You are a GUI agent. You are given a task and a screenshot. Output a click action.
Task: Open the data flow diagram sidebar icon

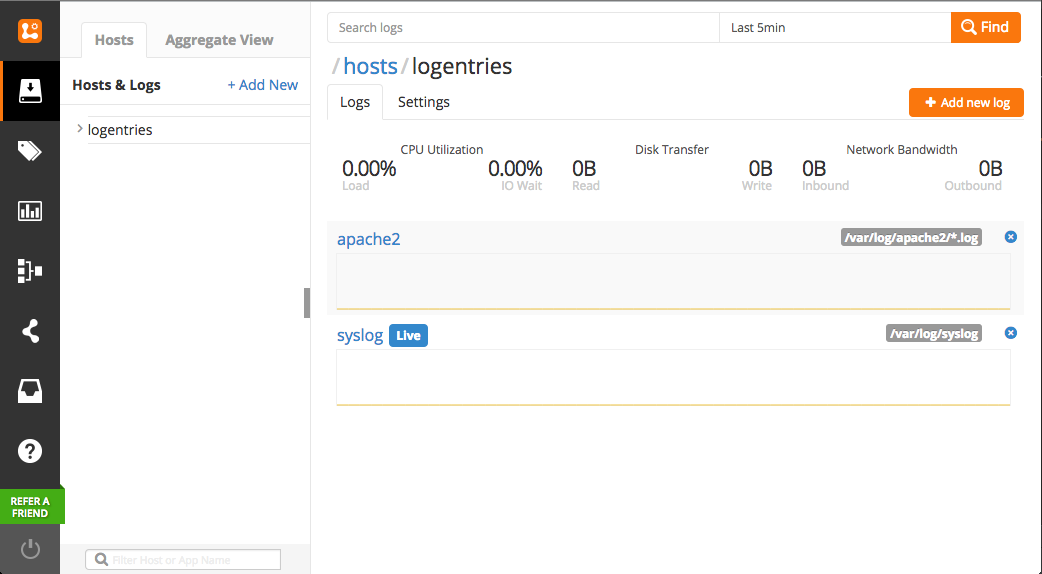click(x=30, y=271)
